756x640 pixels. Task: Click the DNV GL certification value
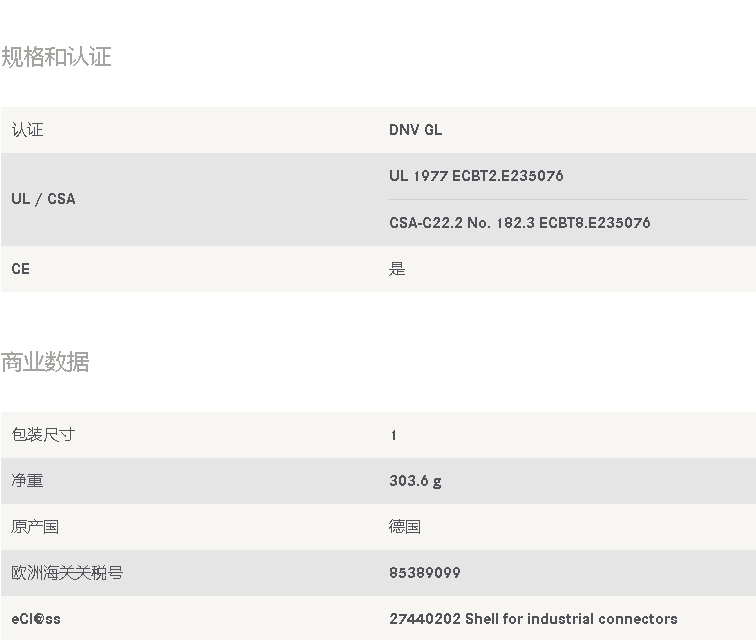point(415,130)
